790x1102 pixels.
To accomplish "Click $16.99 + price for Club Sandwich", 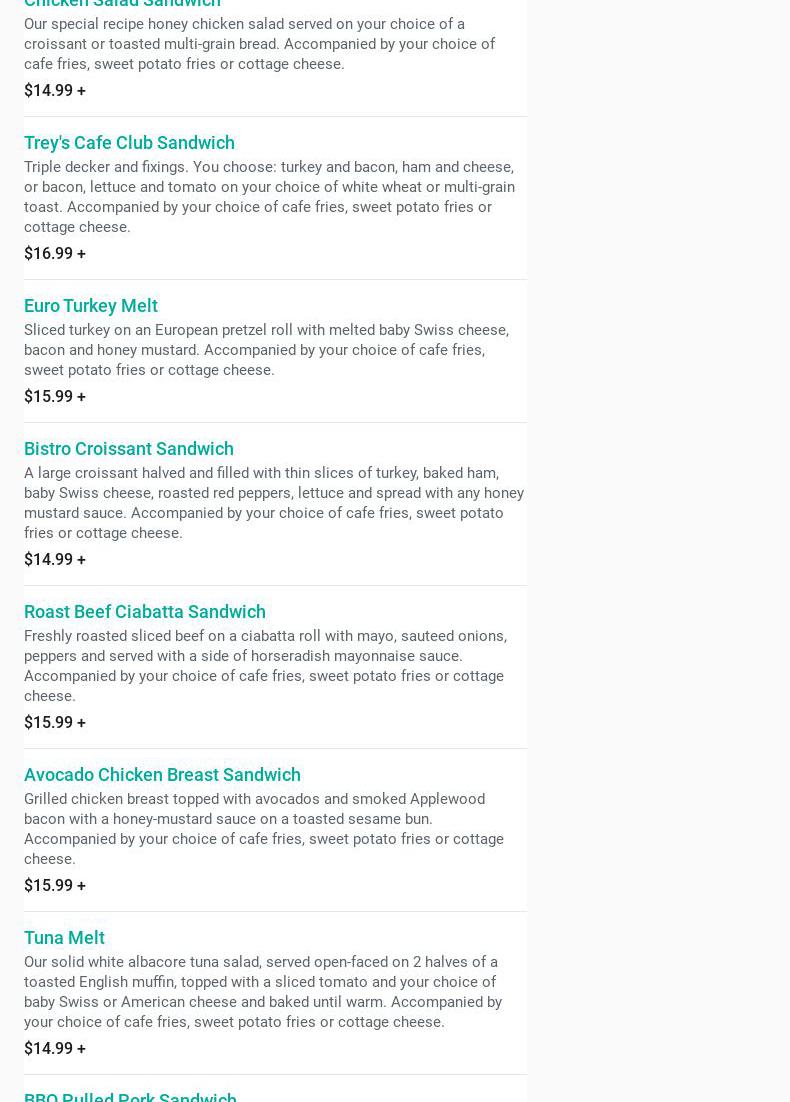I will 55,253.
